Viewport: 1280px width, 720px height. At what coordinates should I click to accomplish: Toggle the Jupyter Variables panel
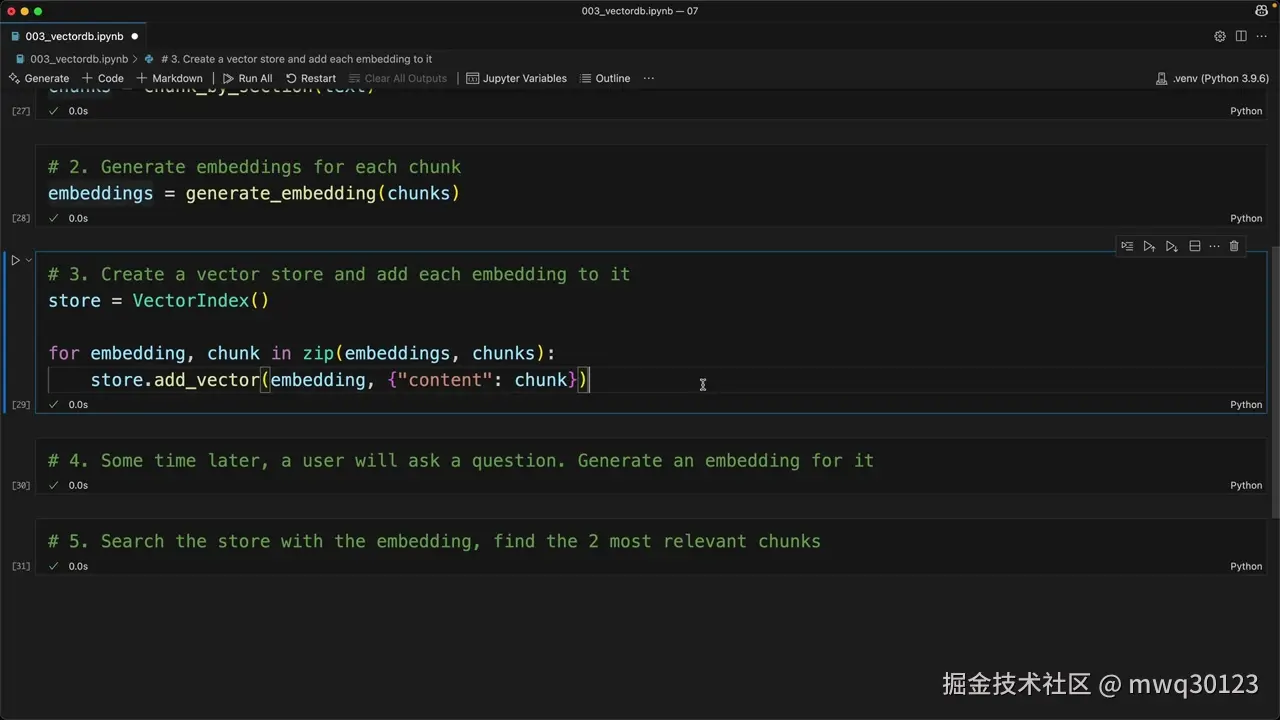[516, 78]
